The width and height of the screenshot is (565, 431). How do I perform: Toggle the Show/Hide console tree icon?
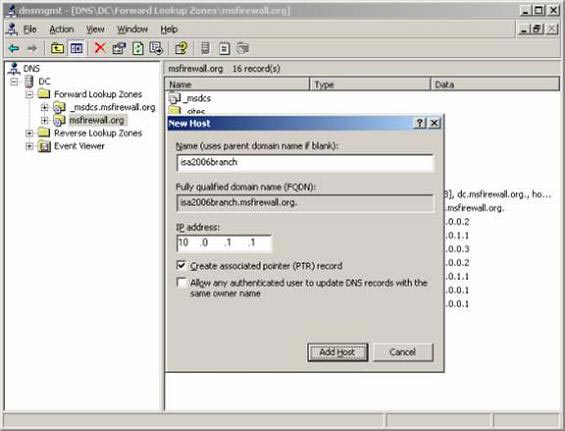(x=76, y=48)
